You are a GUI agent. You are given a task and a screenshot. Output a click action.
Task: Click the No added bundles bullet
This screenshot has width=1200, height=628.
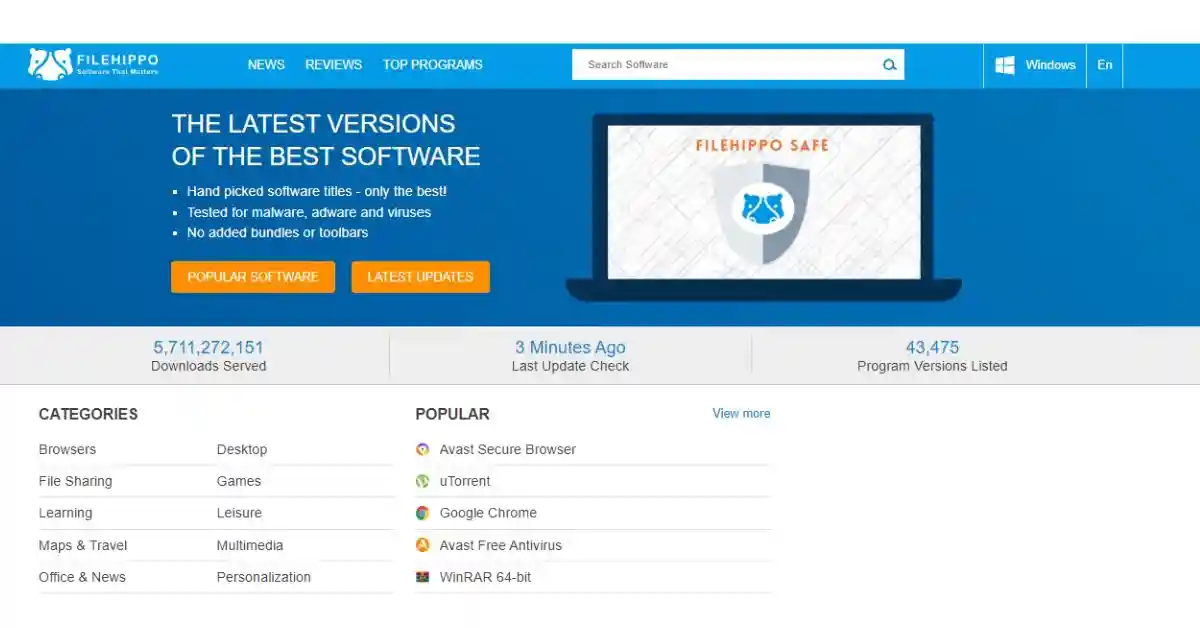point(277,232)
